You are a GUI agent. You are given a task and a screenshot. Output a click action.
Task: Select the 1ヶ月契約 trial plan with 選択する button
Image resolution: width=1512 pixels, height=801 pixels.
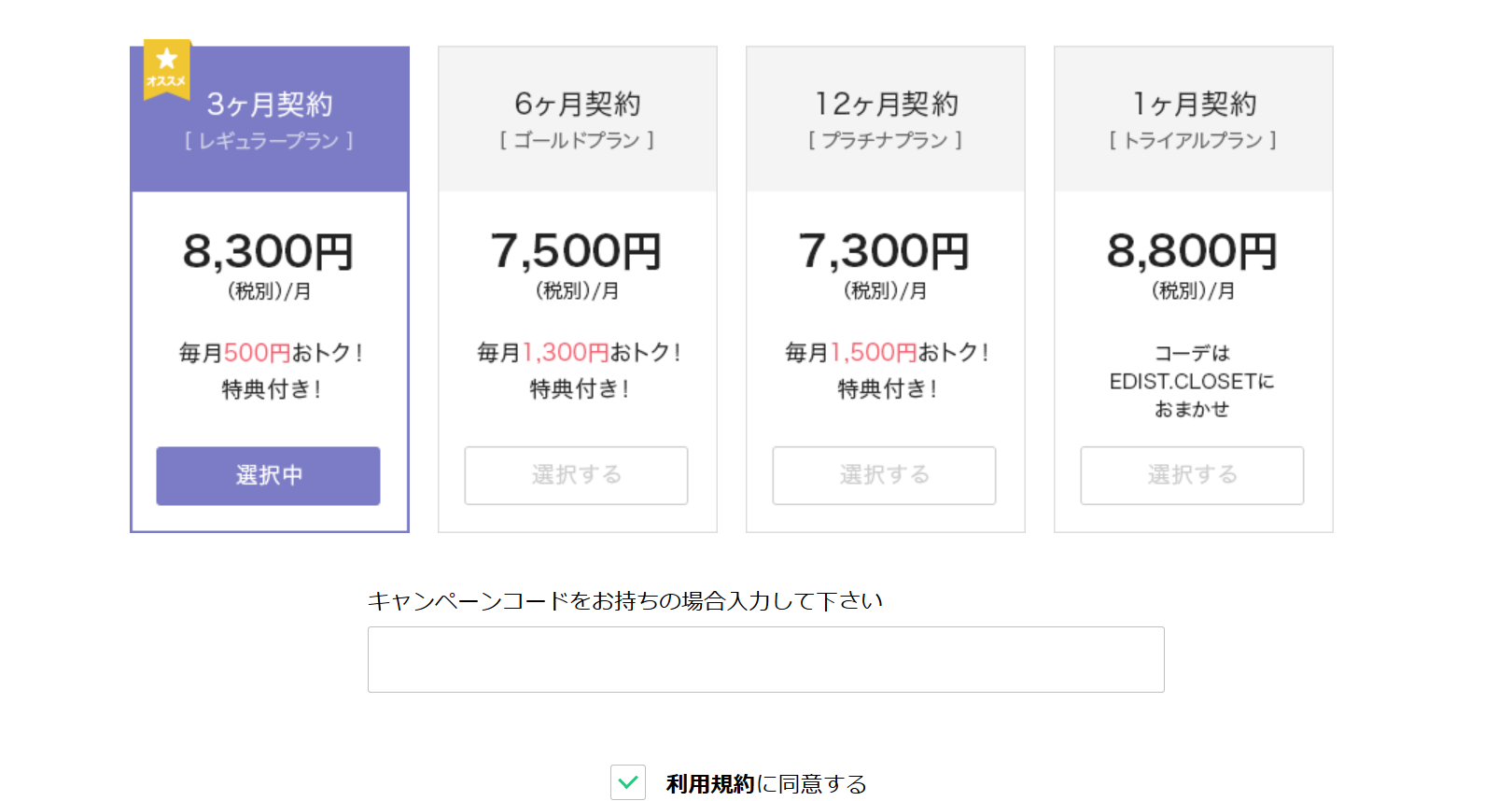[1192, 475]
